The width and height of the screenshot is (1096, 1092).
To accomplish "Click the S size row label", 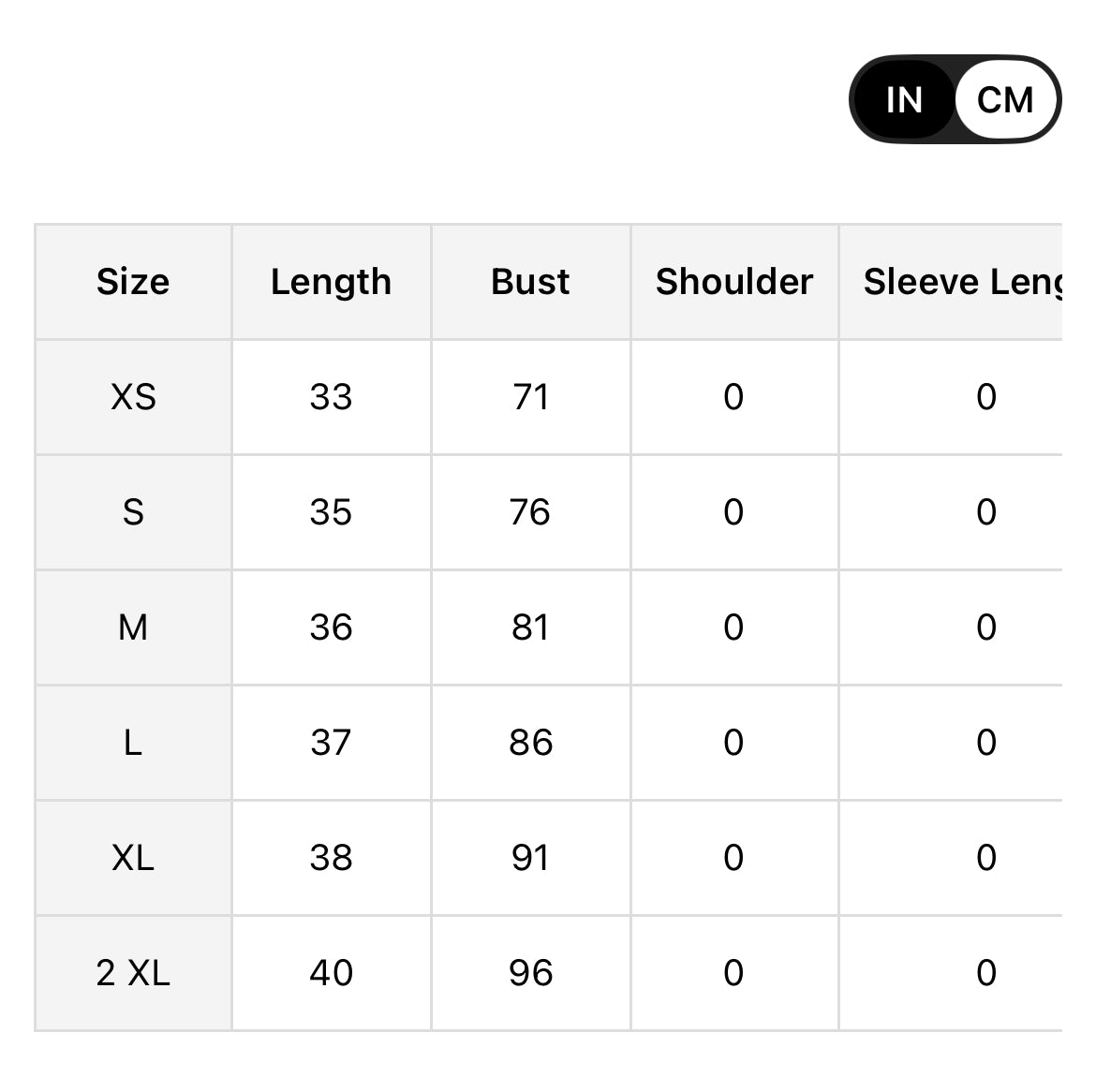I will click(133, 511).
